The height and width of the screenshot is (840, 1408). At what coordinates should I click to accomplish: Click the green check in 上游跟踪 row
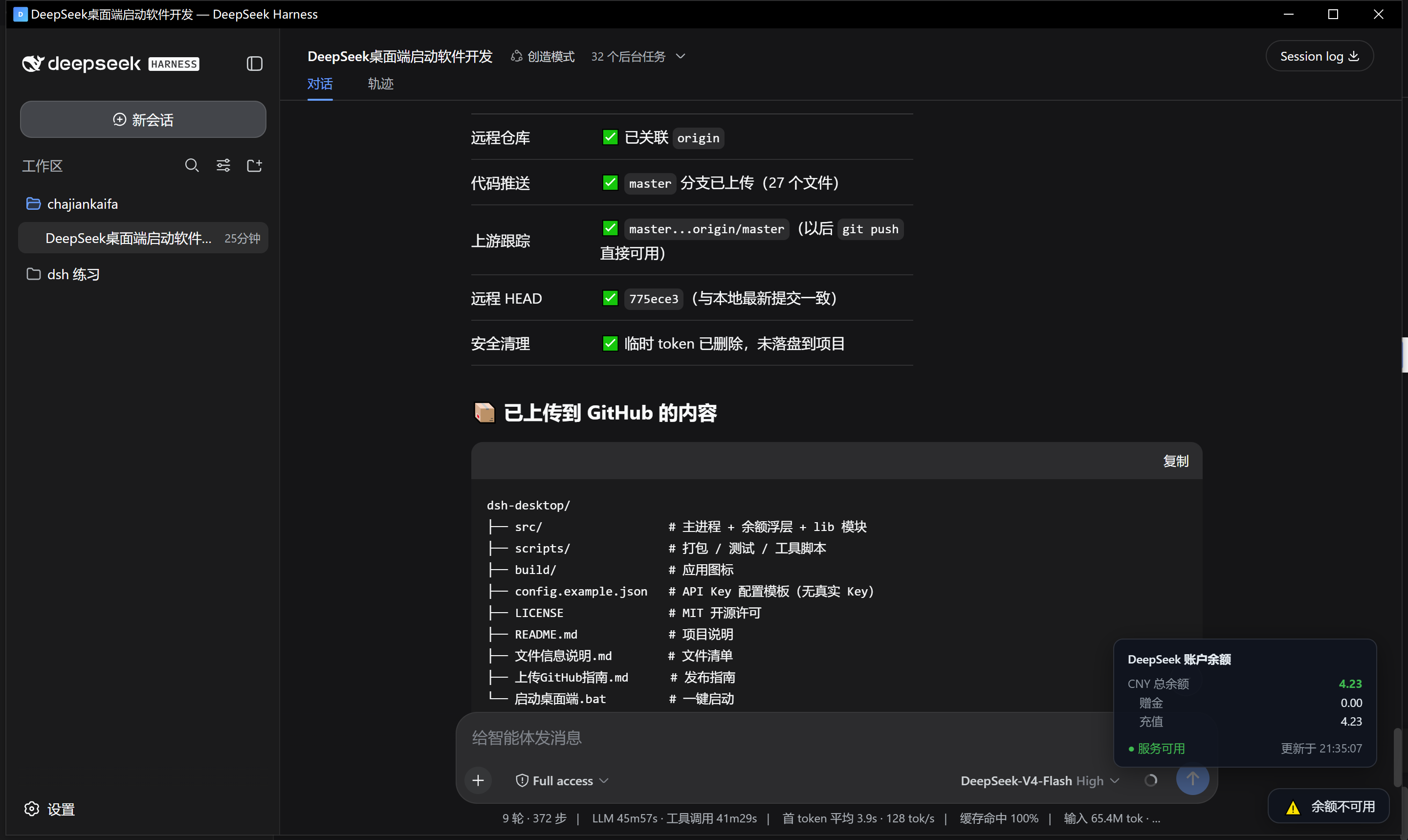[x=610, y=228]
